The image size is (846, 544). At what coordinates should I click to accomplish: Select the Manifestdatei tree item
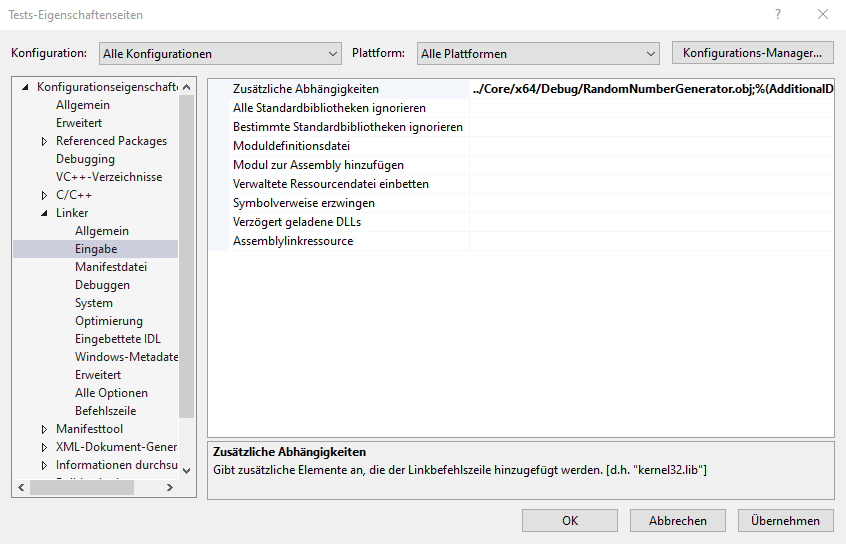point(111,267)
